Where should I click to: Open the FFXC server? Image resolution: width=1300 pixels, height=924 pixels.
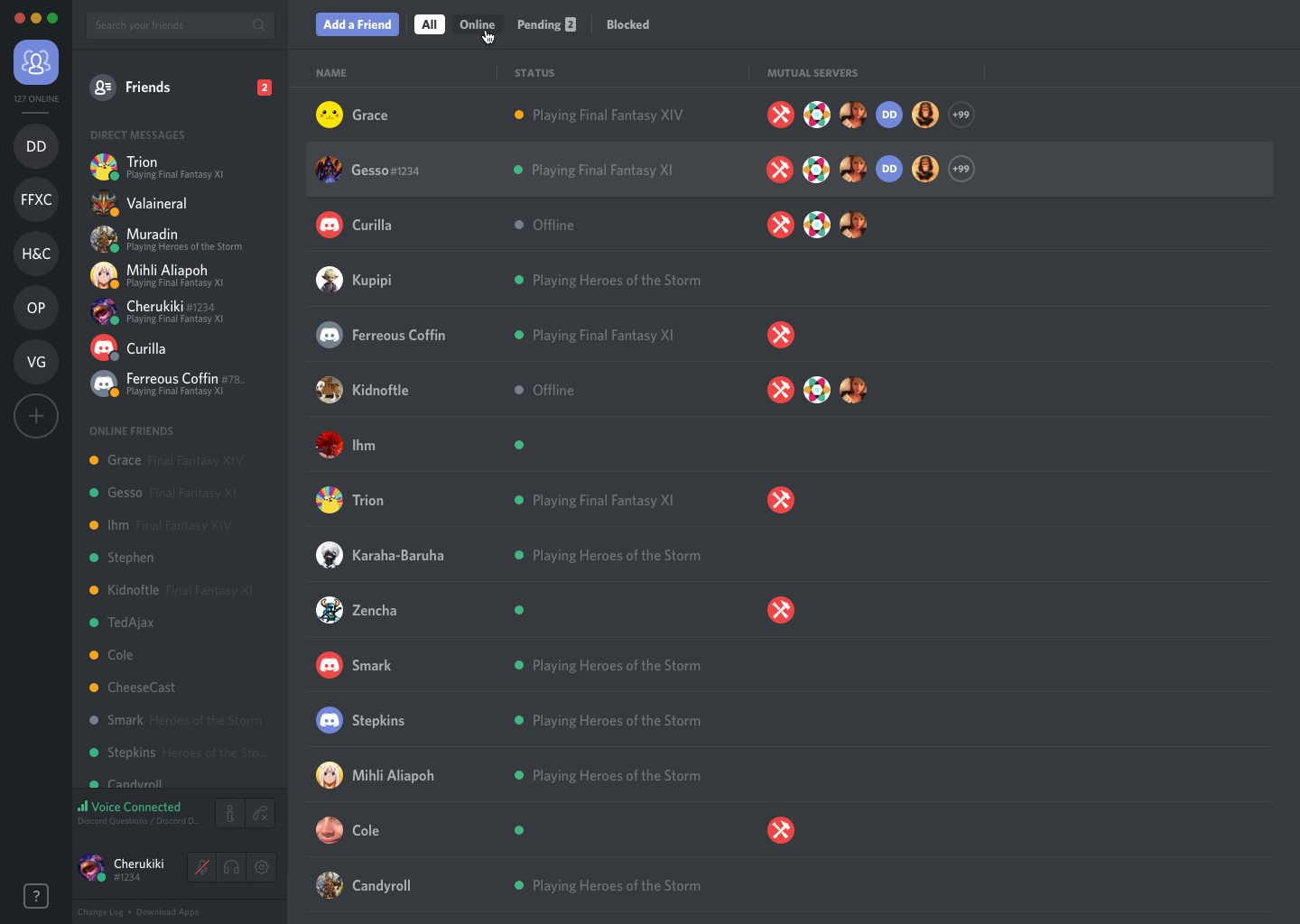point(36,200)
